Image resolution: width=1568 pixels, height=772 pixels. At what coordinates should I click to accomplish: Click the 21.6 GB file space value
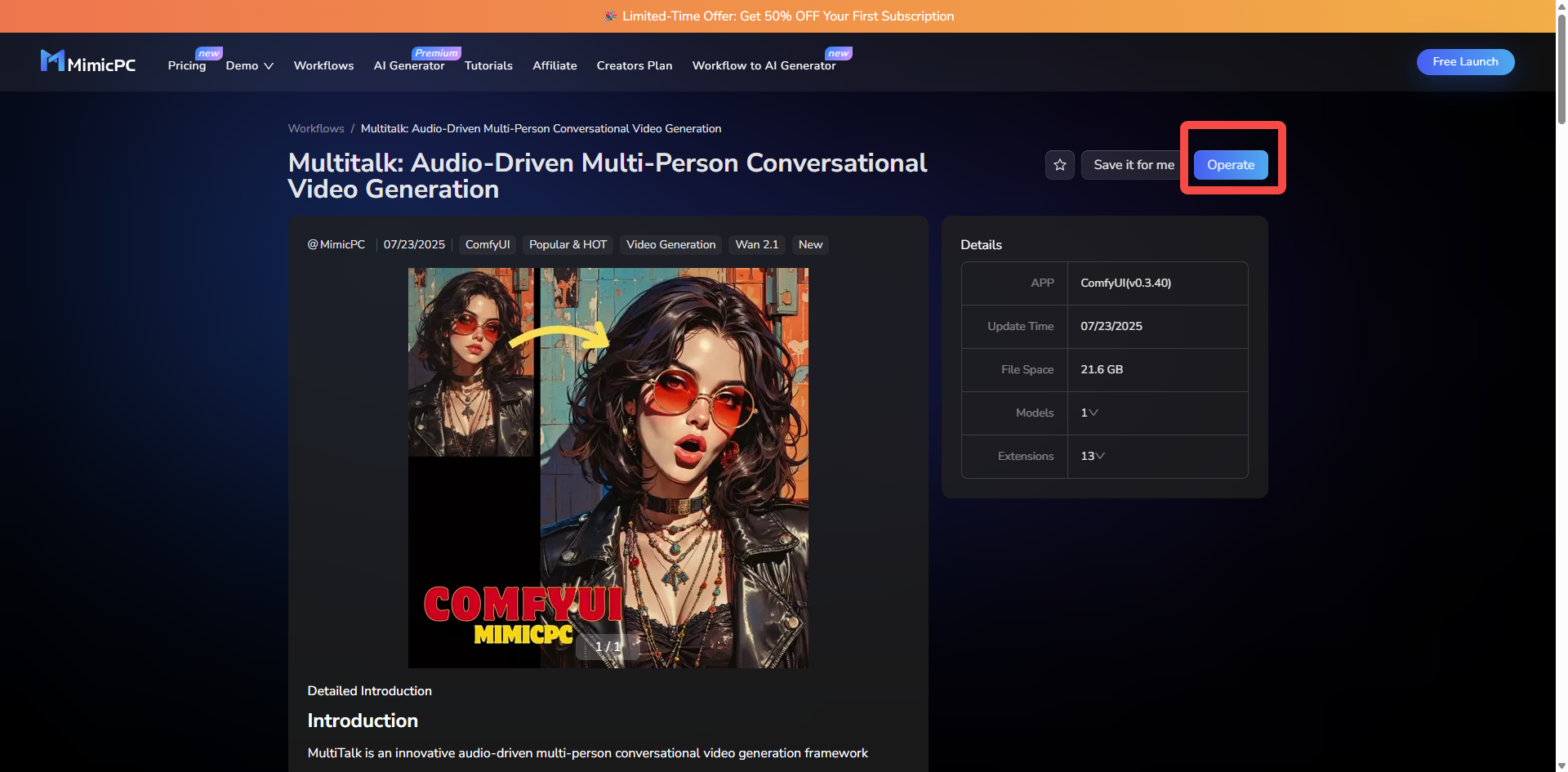(1102, 369)
